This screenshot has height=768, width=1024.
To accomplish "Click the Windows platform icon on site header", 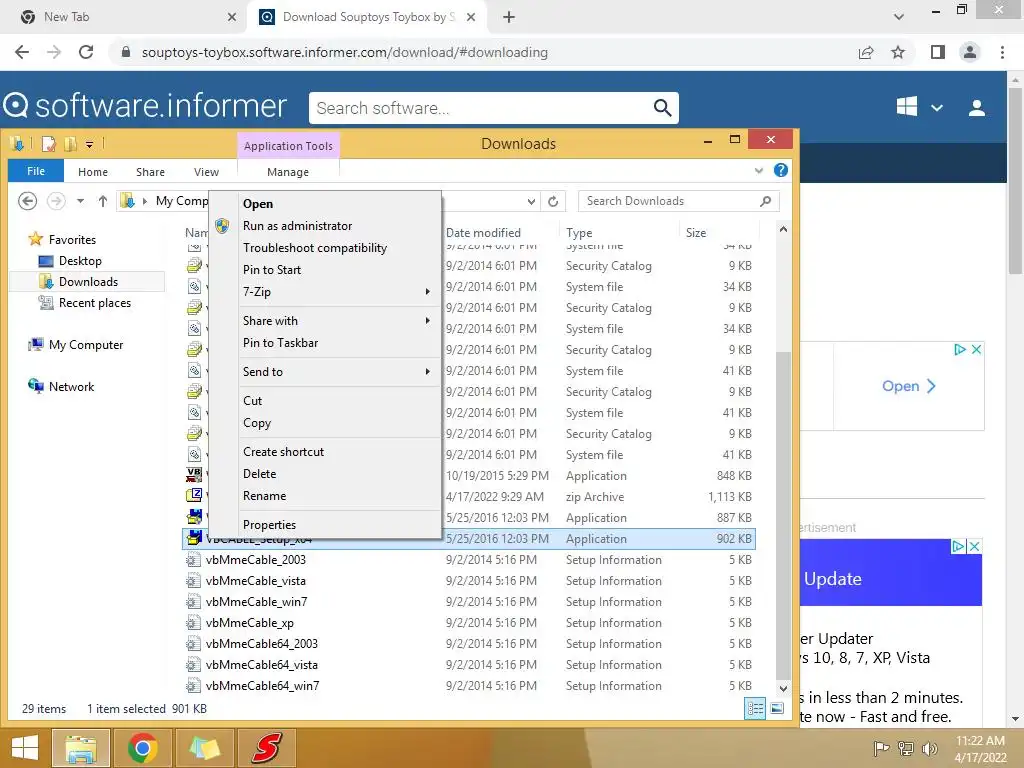I will coord(906,107).
